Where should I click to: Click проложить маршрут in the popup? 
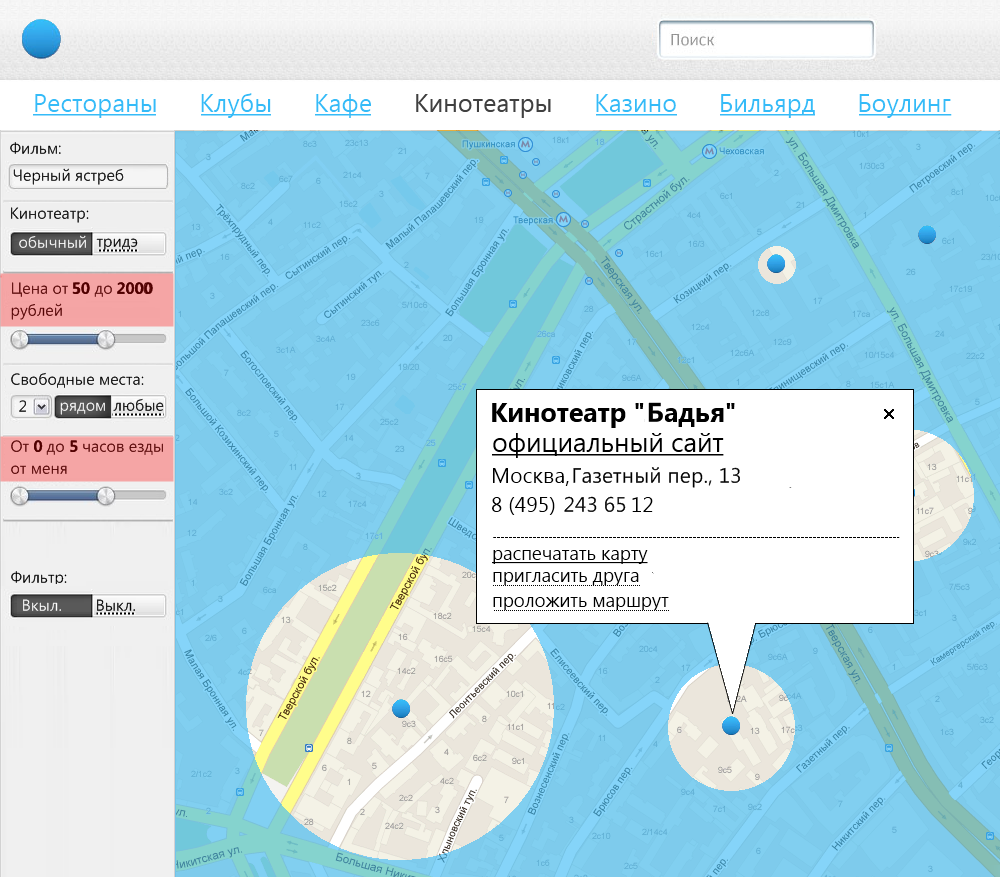[x=580, y=601]
